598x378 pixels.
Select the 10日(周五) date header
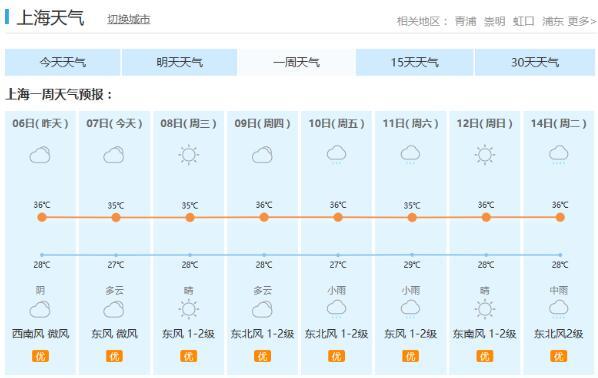tap(336, 123)
